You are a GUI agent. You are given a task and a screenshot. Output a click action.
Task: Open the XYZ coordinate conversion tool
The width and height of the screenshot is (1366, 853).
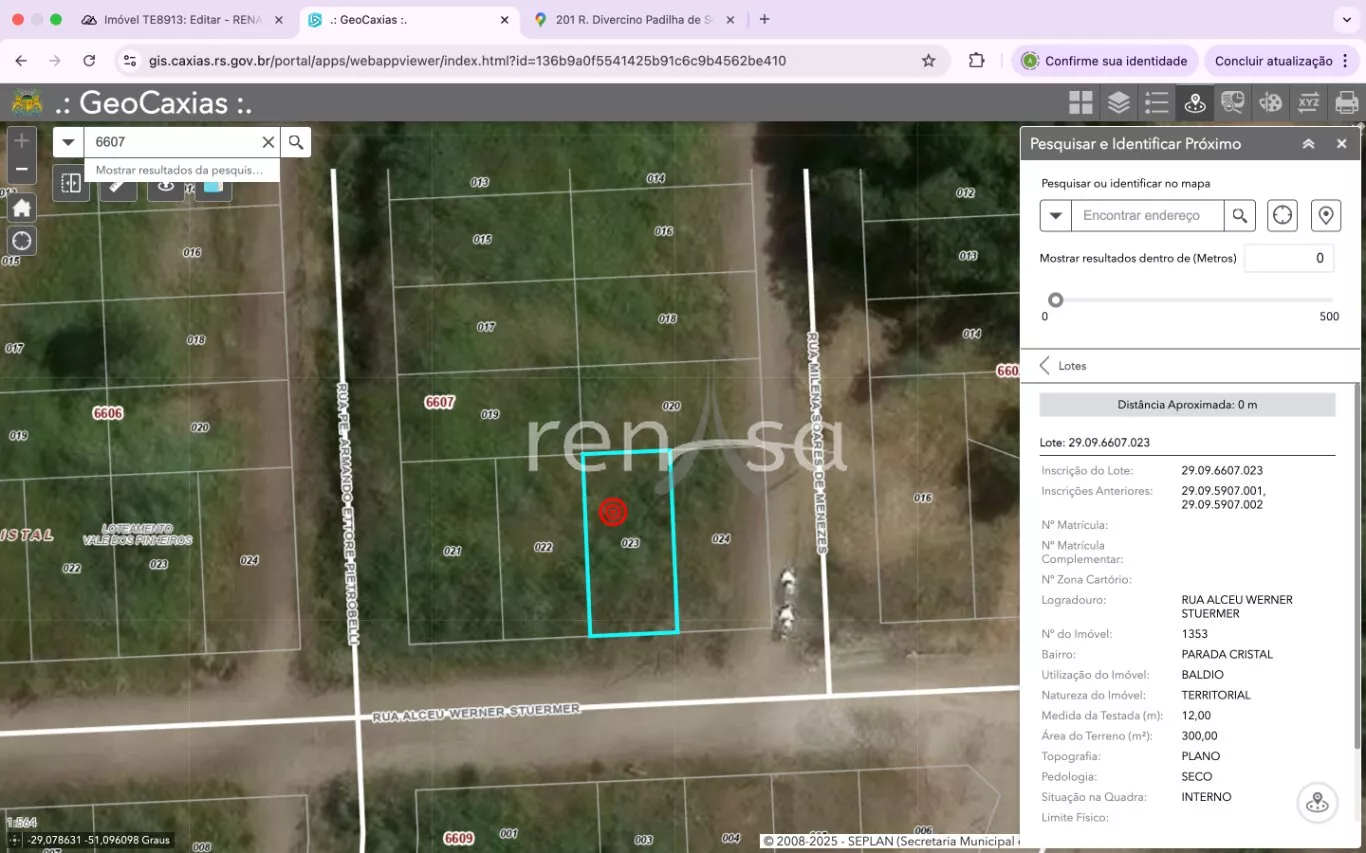point(1308,102)
